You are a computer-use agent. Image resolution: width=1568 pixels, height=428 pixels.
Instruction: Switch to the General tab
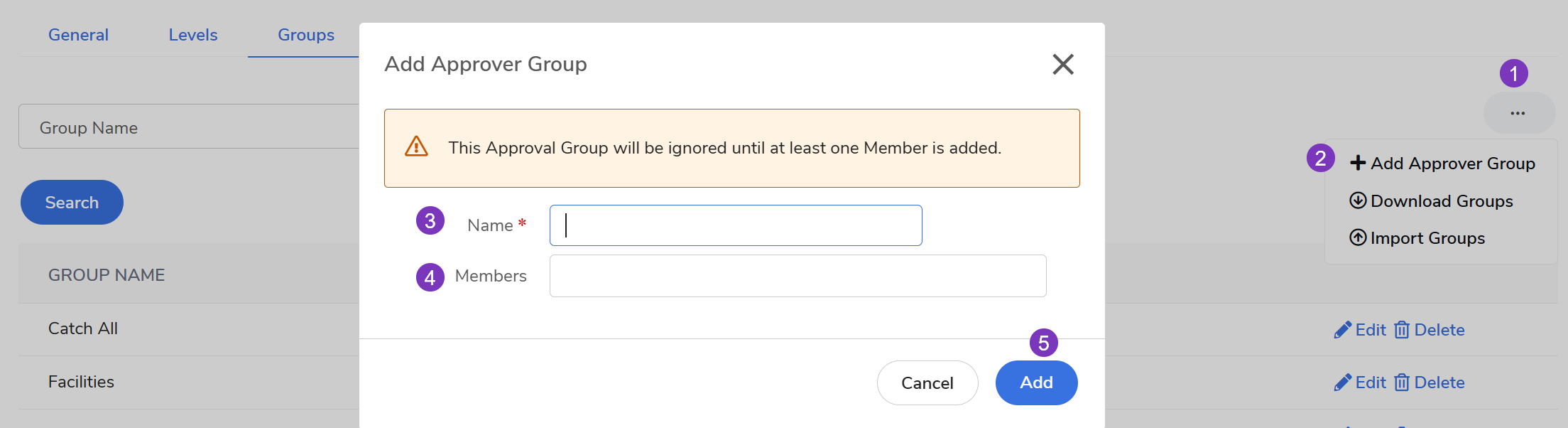(78, 35)
